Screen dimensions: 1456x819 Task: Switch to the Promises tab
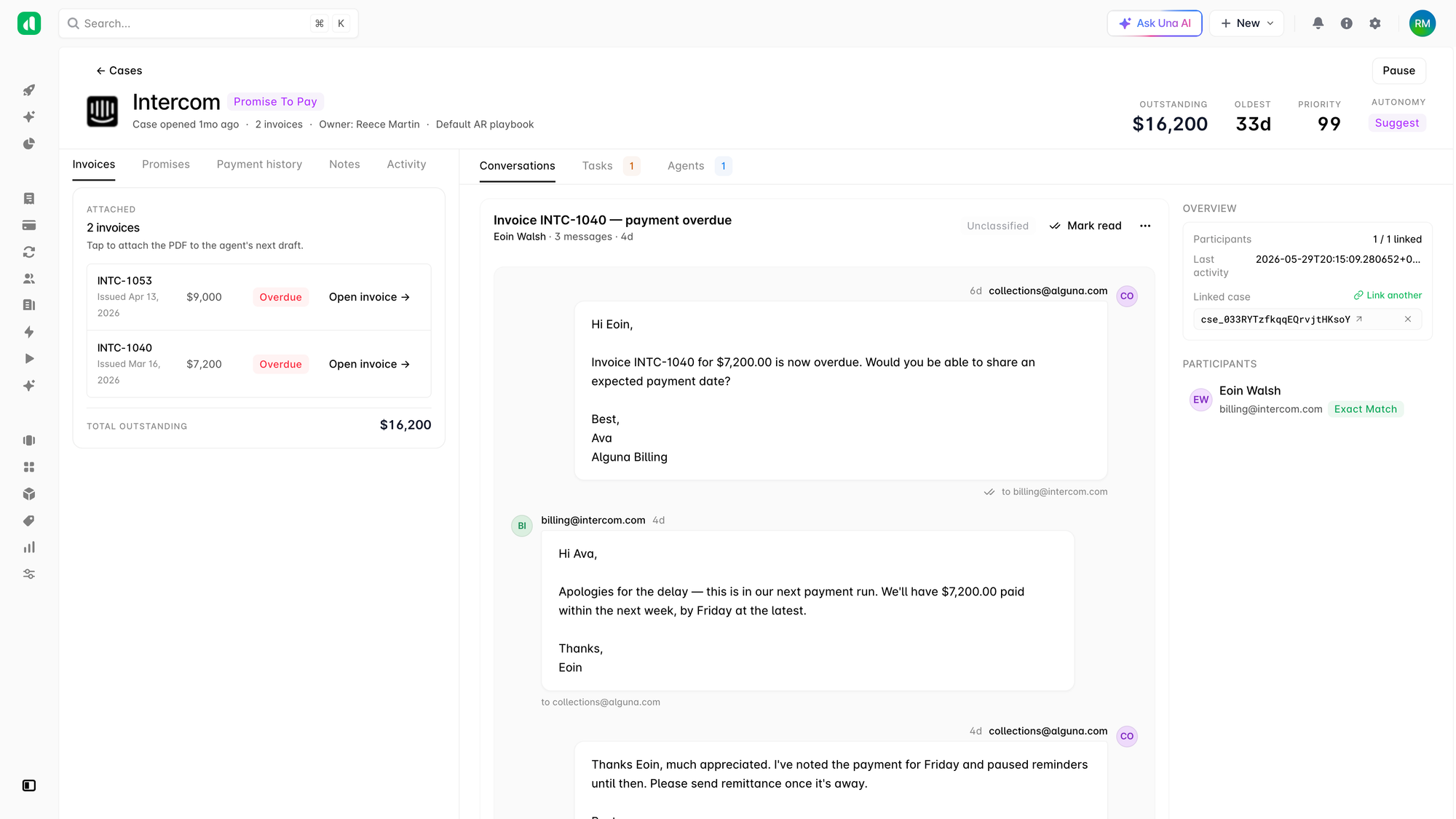(x=166, y=165)
